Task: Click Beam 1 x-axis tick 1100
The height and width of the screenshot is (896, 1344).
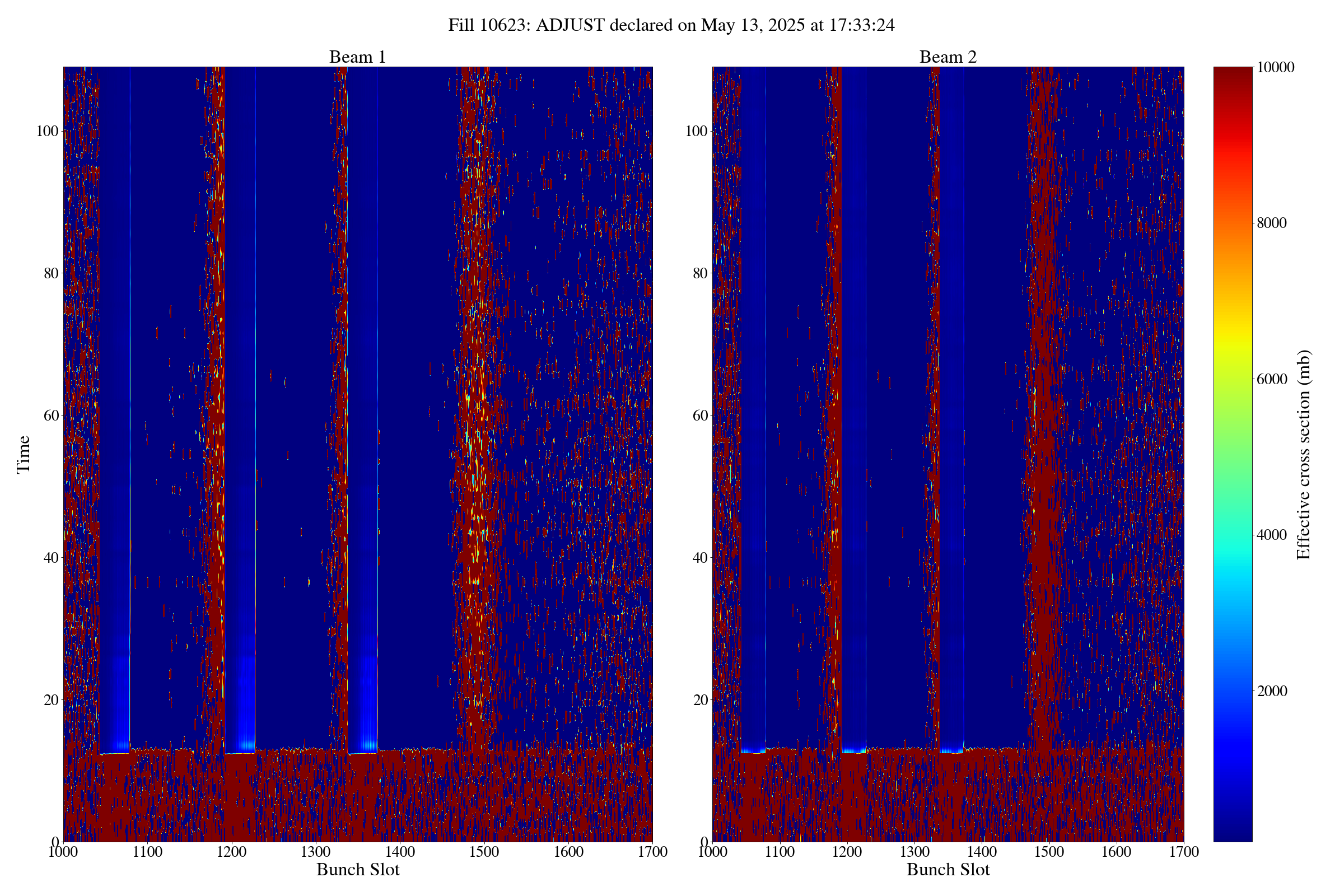Action: (x=147, y=852)
